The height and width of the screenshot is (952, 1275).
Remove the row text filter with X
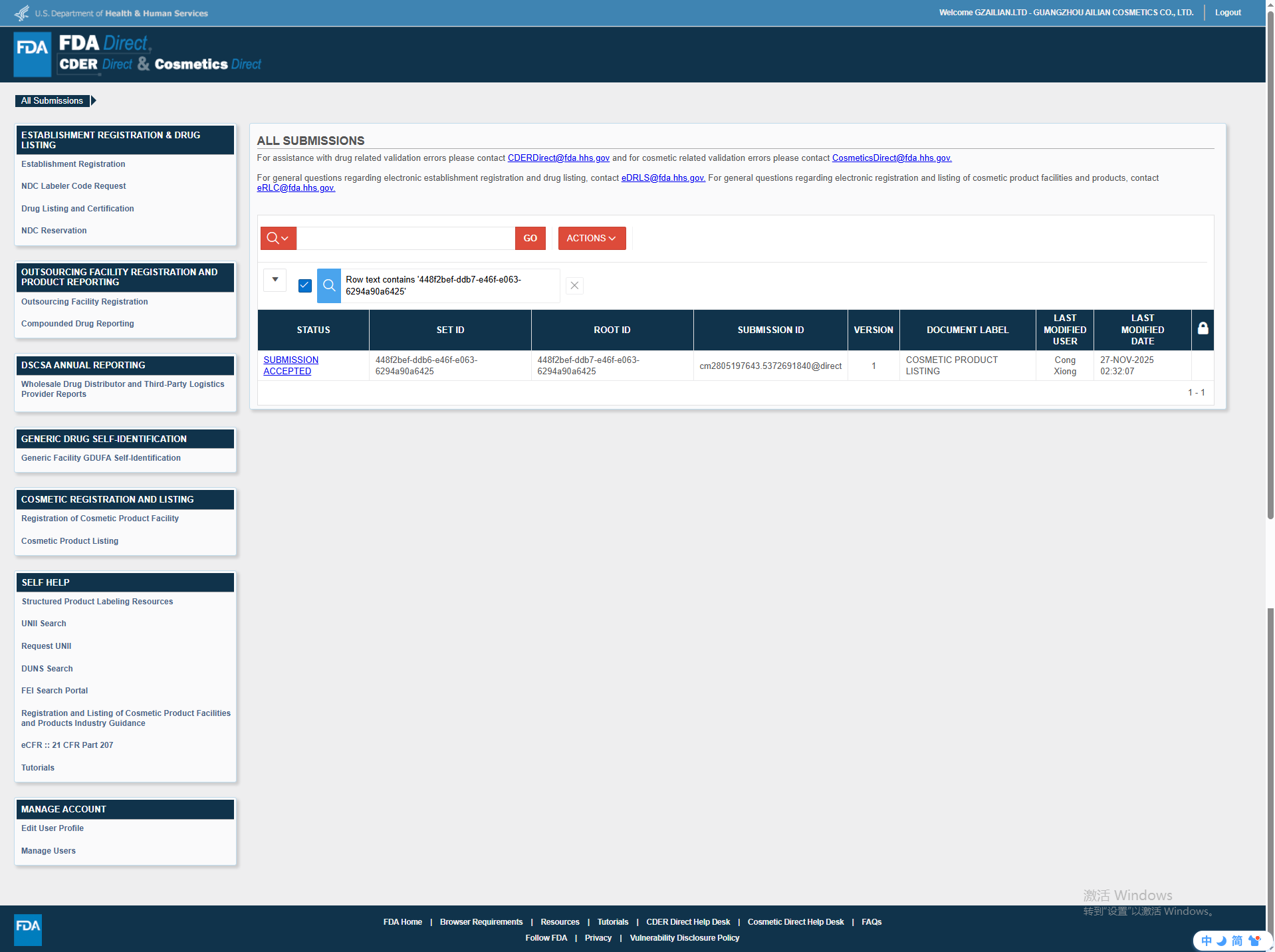[x=574, y=286]
